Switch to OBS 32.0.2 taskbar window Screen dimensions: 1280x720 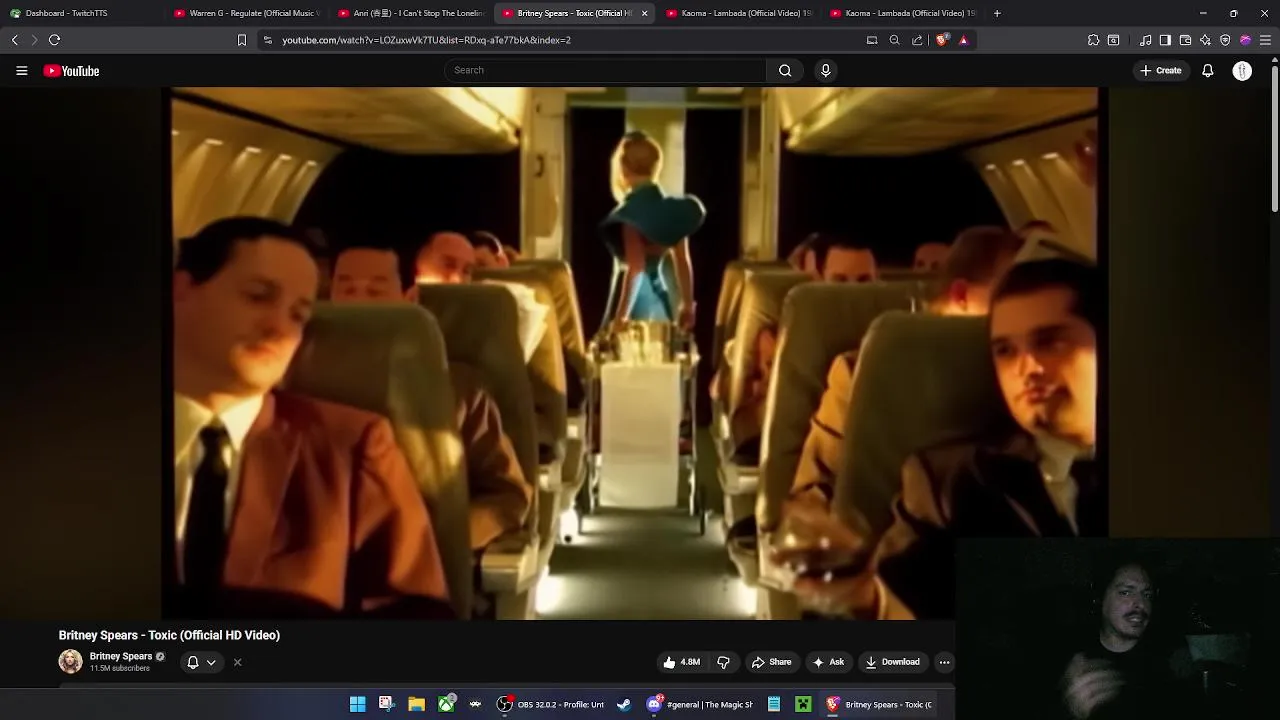(552, 704)
